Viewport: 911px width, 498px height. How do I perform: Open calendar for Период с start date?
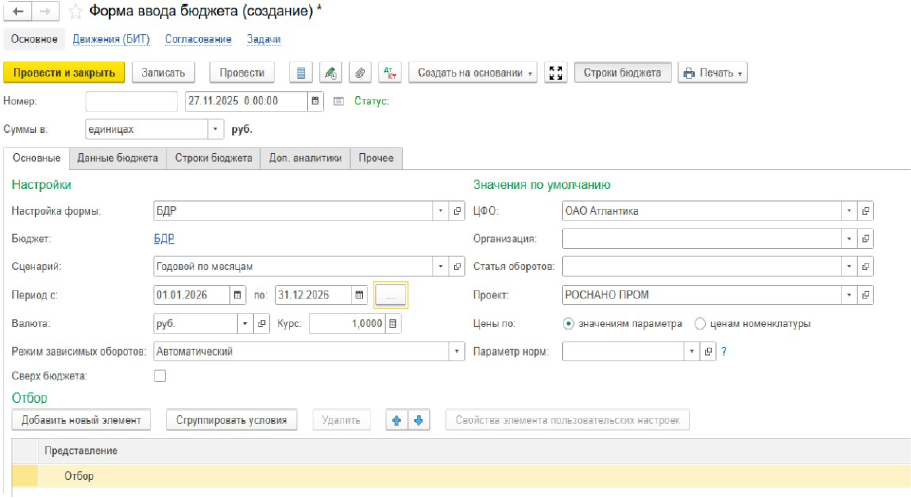(237, 295)
